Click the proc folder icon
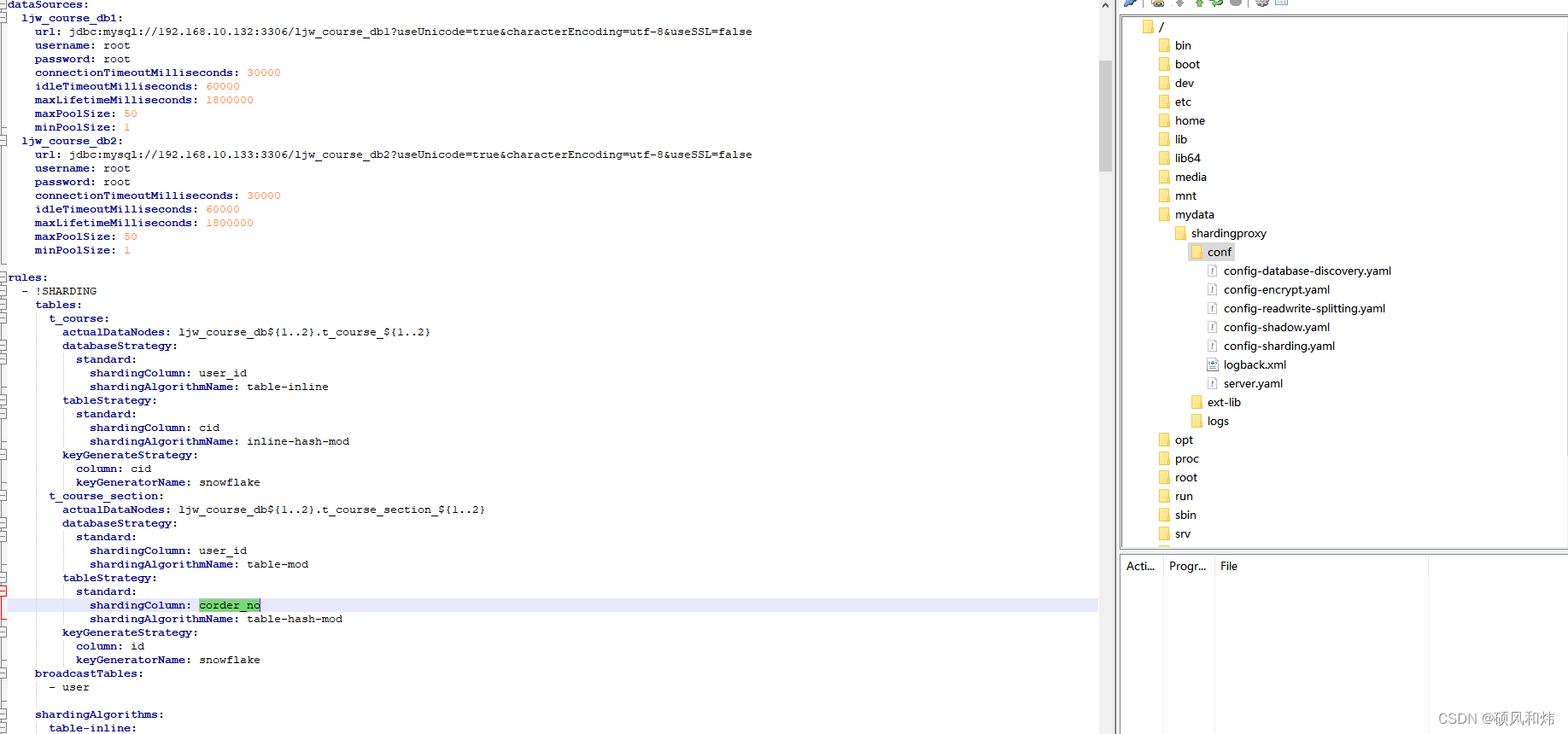This screenshot has width=1568, height=734. pos(1164,458)
